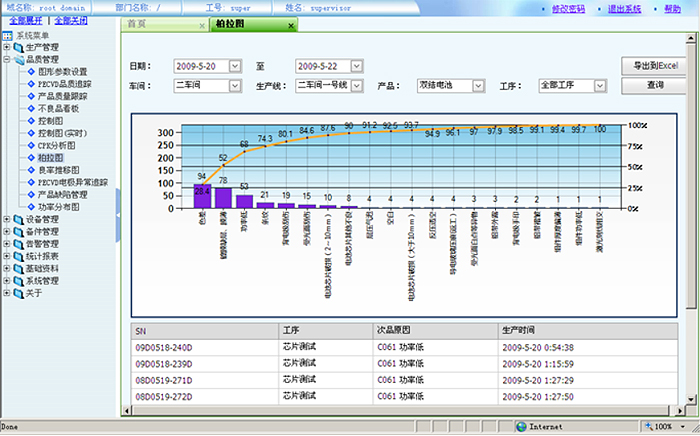Expand the 系统管理 tree node

coord(7,281)
